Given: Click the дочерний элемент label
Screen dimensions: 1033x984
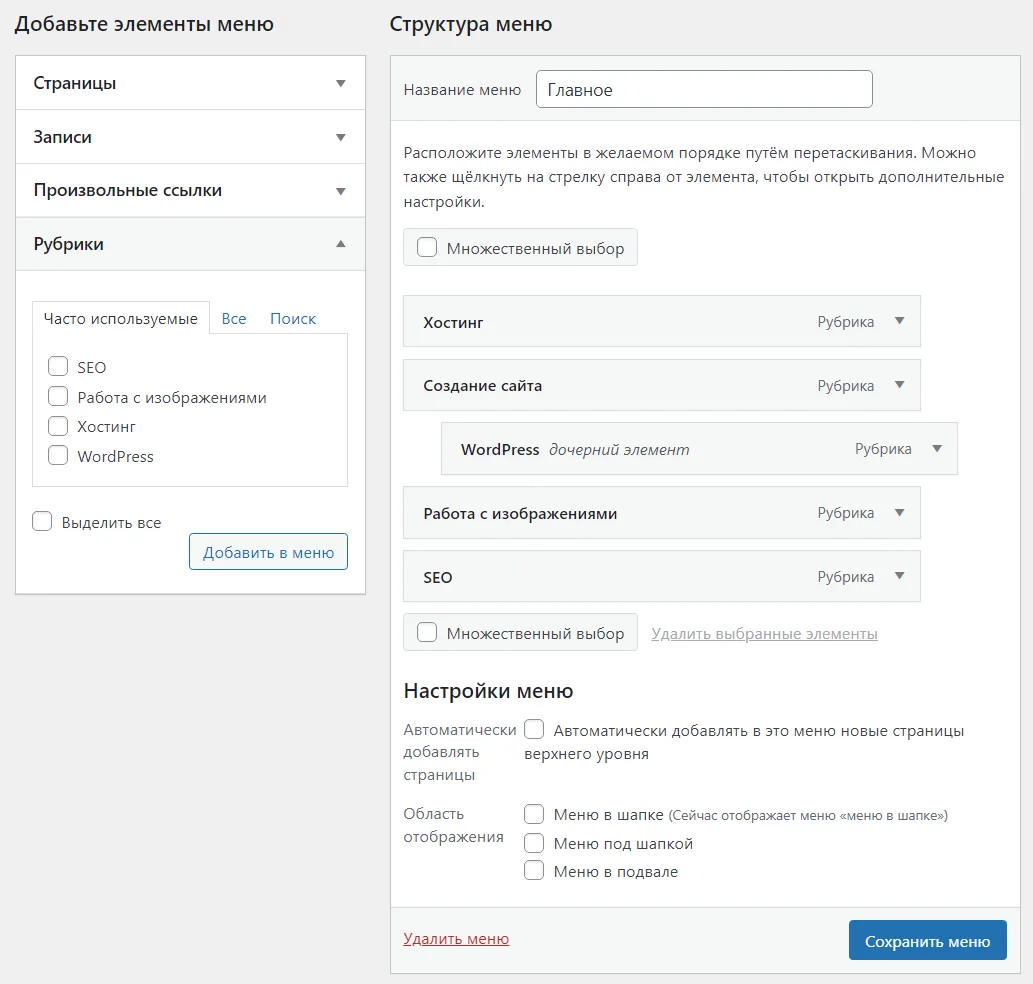Looking at the screenshot, I should 619,450.
